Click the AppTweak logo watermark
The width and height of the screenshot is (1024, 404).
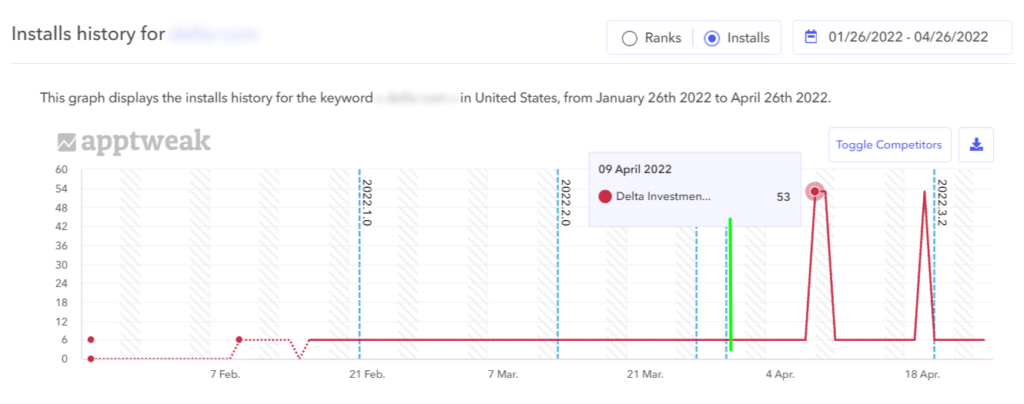[x=134, y=143]
